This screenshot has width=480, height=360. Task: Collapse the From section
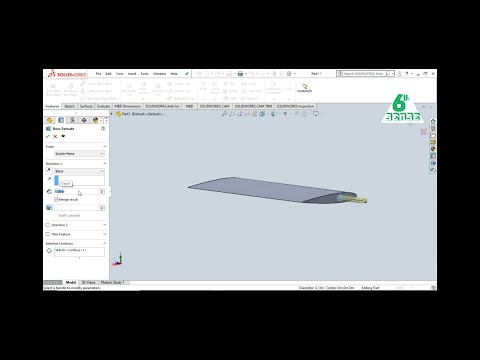tap(104, 147)
